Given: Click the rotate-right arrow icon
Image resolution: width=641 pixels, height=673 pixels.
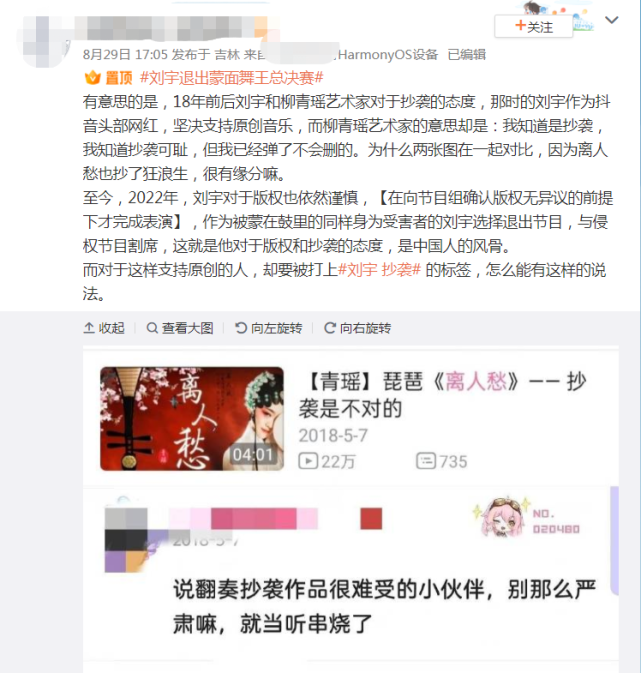Looking at the screenshot, I should click(x=330, y=328).
